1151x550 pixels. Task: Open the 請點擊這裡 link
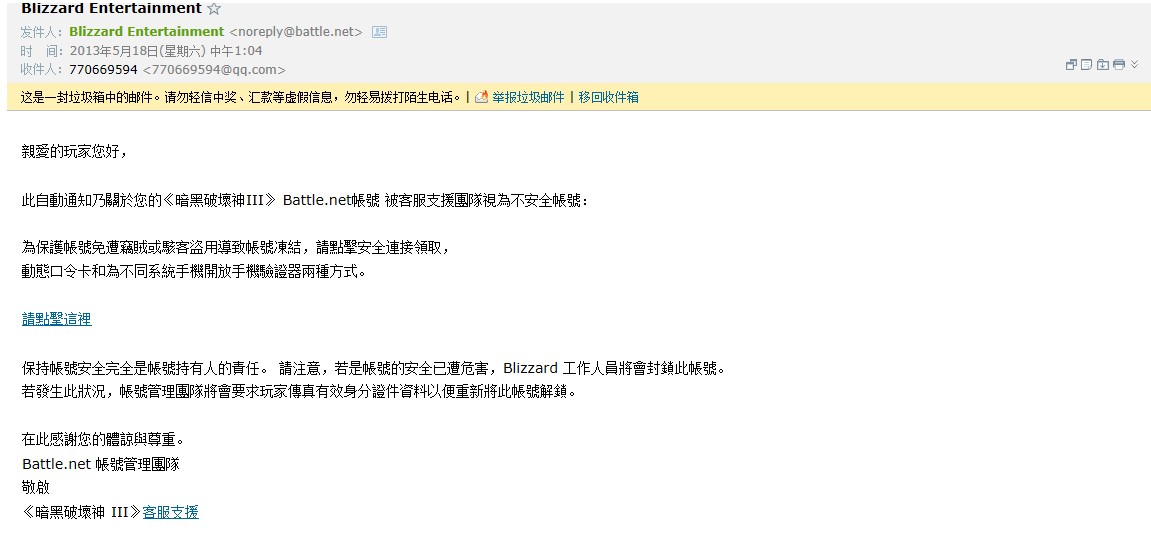click(57, 319)
